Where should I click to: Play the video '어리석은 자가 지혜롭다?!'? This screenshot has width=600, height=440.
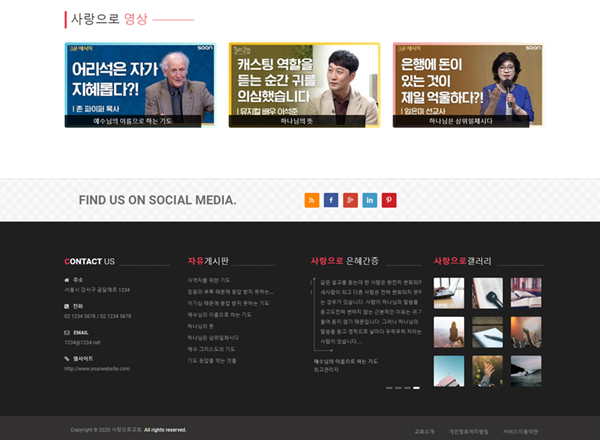[139, 85]
